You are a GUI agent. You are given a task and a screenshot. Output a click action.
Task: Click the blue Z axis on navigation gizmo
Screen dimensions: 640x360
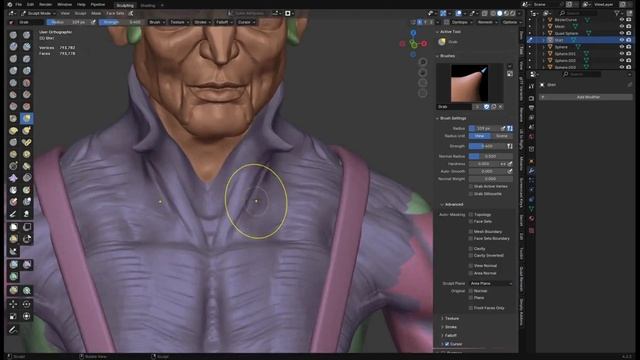(413, 33)
